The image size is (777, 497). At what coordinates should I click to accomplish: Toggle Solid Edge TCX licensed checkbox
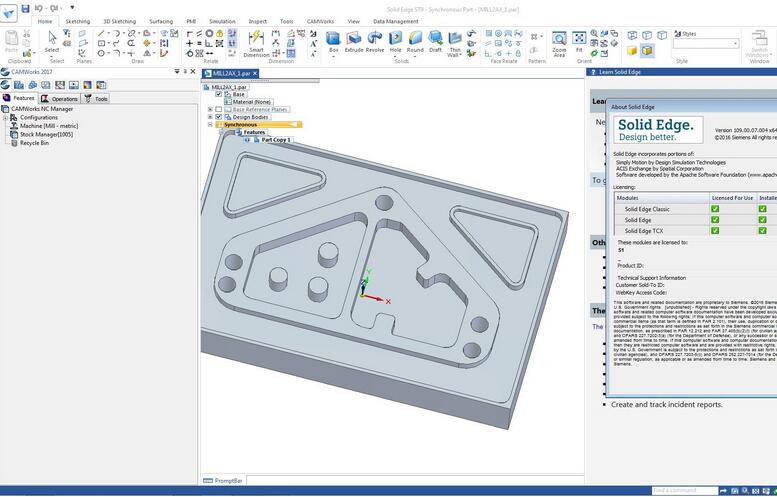click(x=715, y=230)
